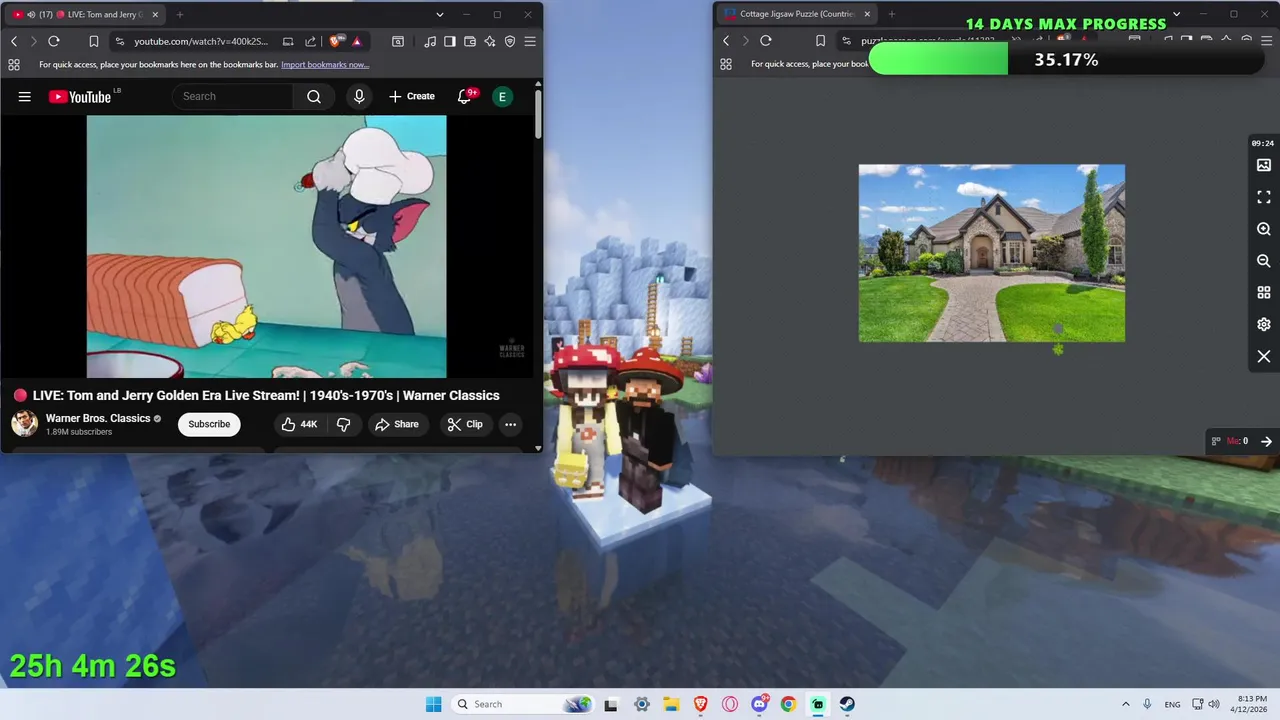
Task: Open Brave main menu in YouTube window
Action: click(x=530, y=41)
